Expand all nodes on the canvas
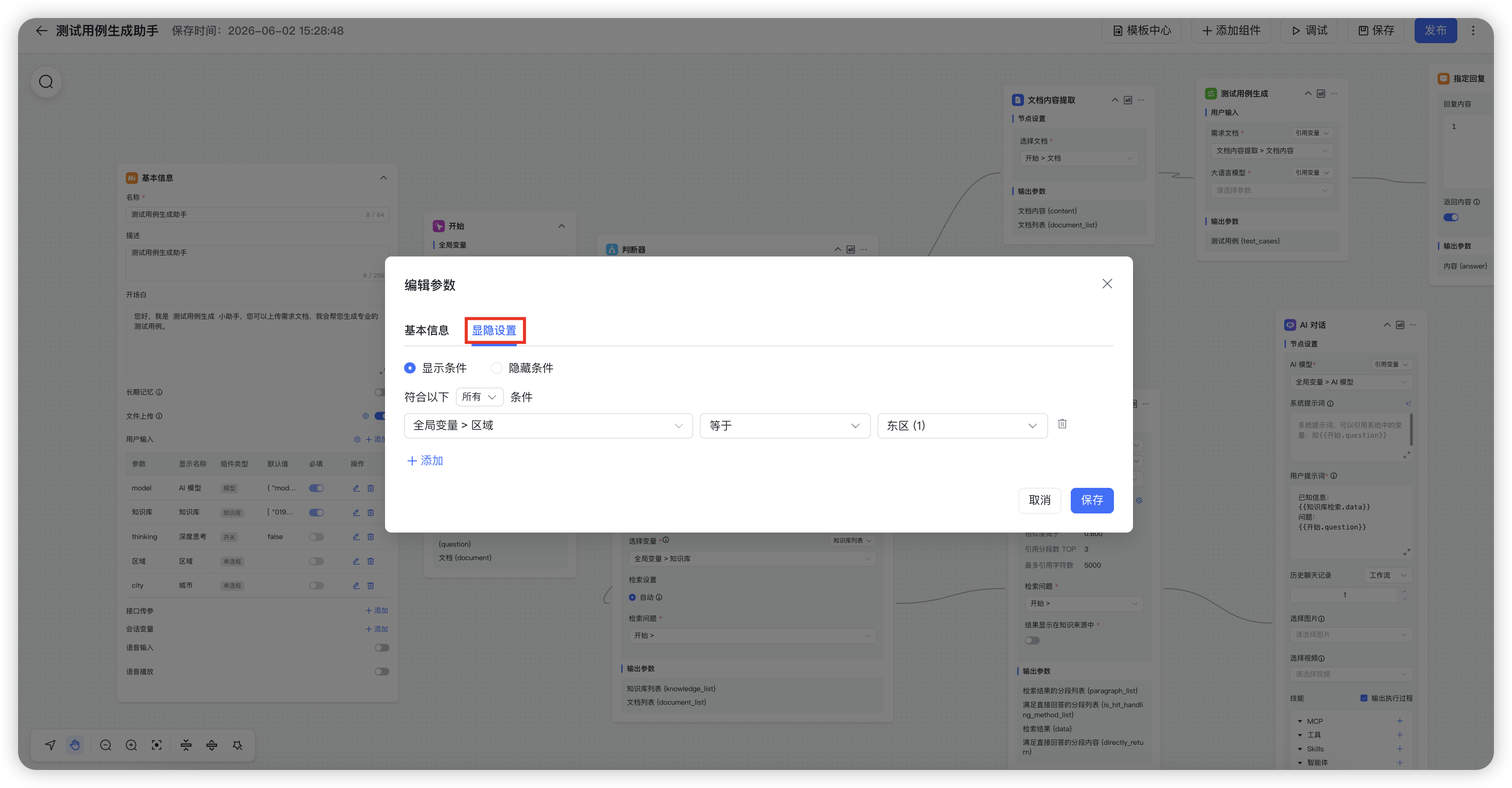1512x788 pixels. click(212, 745)
